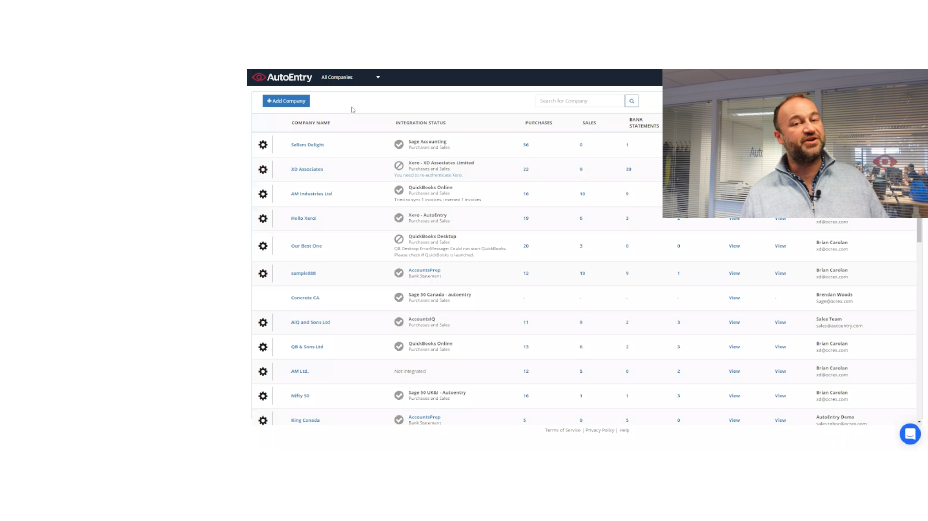The image size is (928, 521).
Task: Click QuickBooks Desktop integration error icon
Action: pyautogui.click(x=399, y=239)
